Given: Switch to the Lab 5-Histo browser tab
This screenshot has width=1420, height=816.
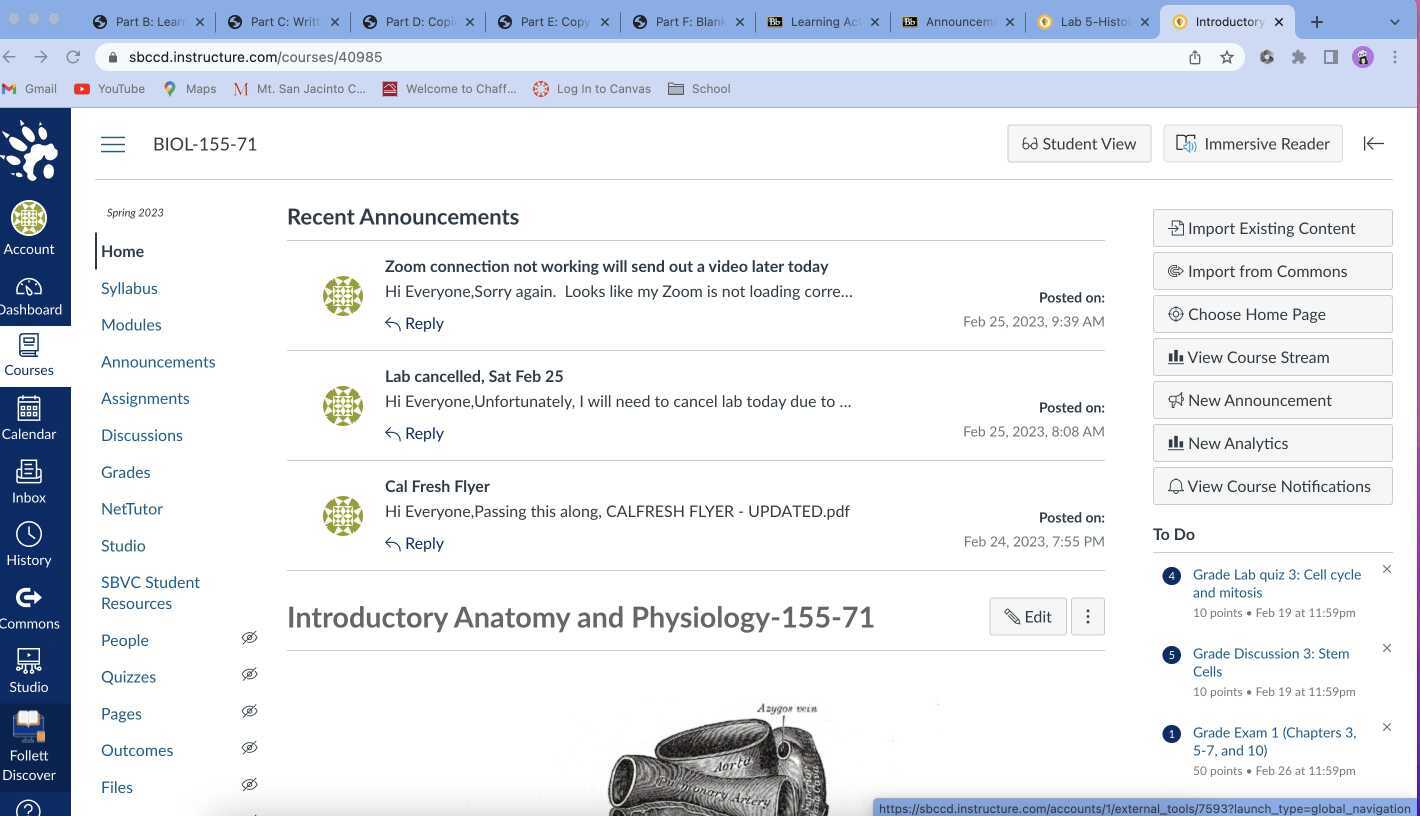Looking at the screenshot, I should coord(1093,21).
